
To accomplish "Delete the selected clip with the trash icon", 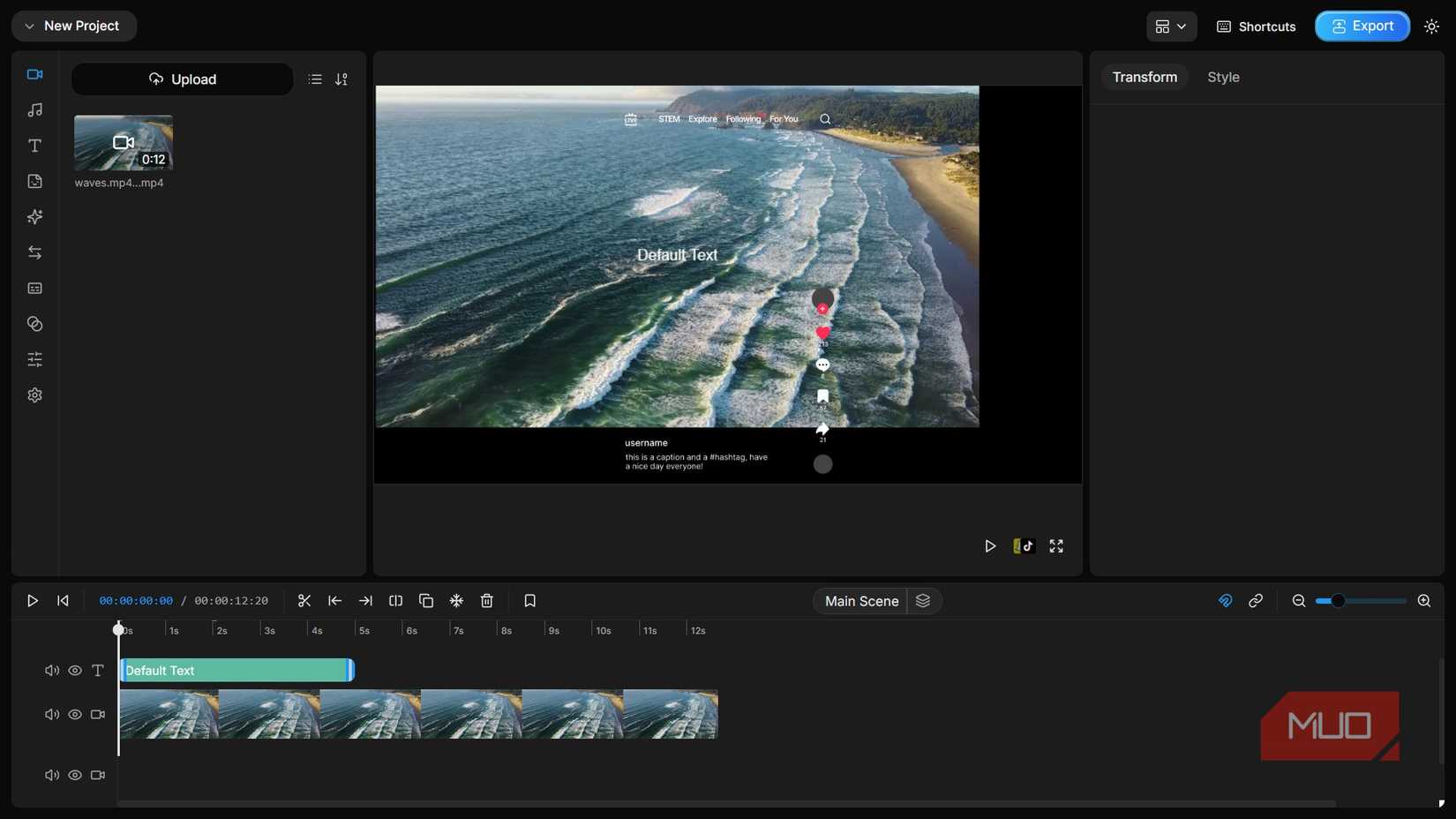I will coord(486,600).
